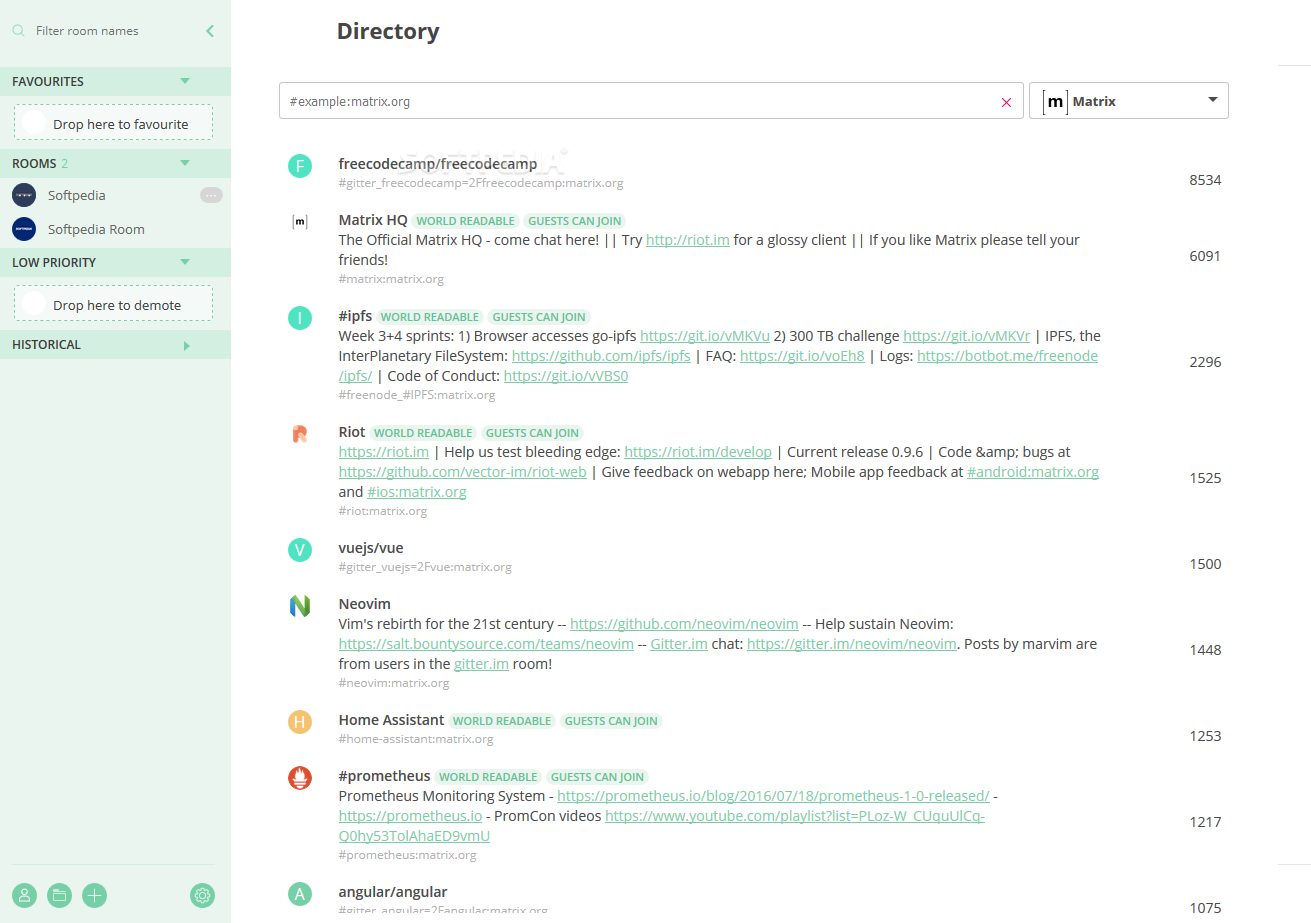Click the vuejs/vue room title
1311x923 pixels.
pyautogui.click(x=371, y=548)
